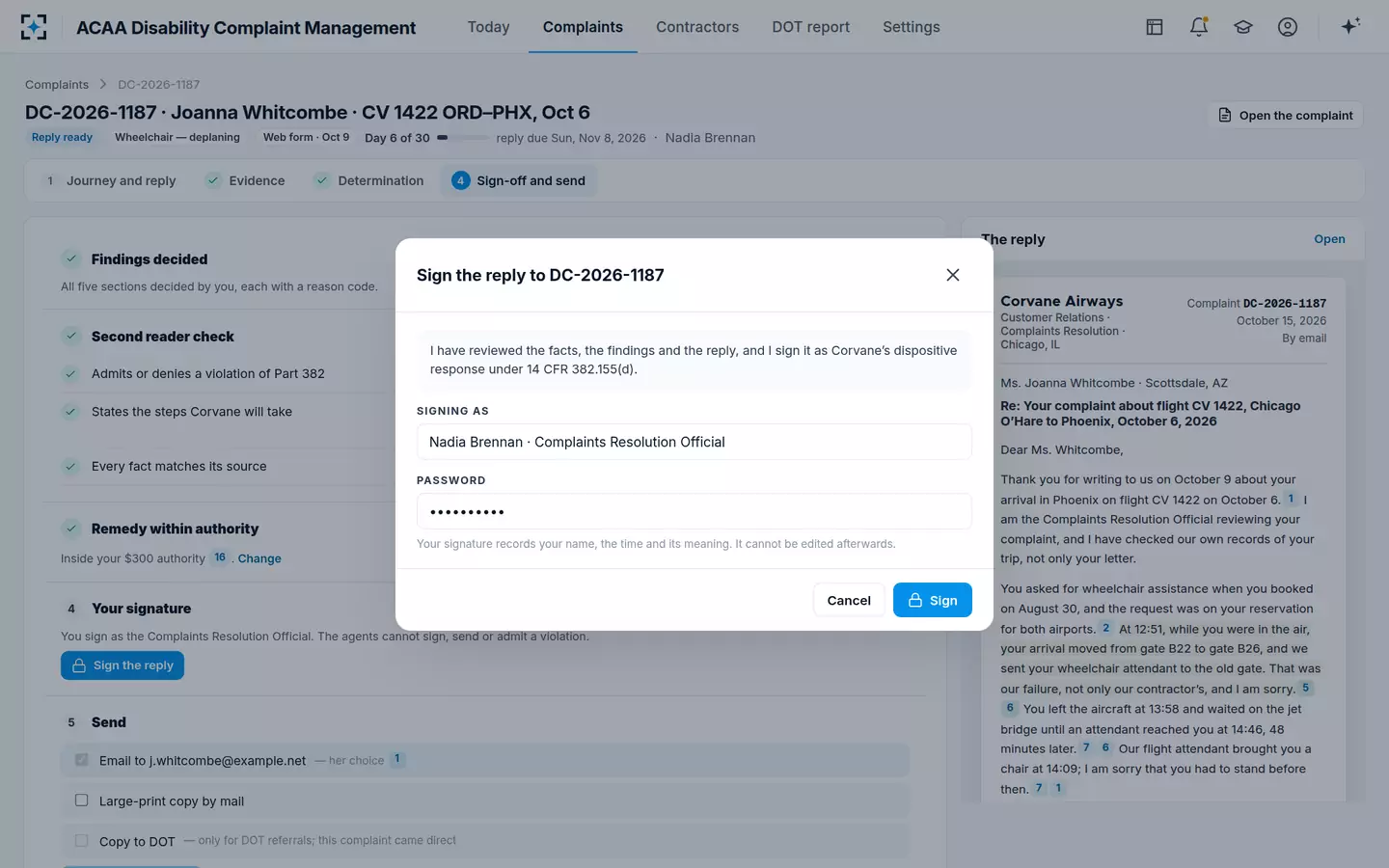1389x868 pixels.
Task: Click citation 5 after 'I am sorry'
Action: (x=1306, y=688)
